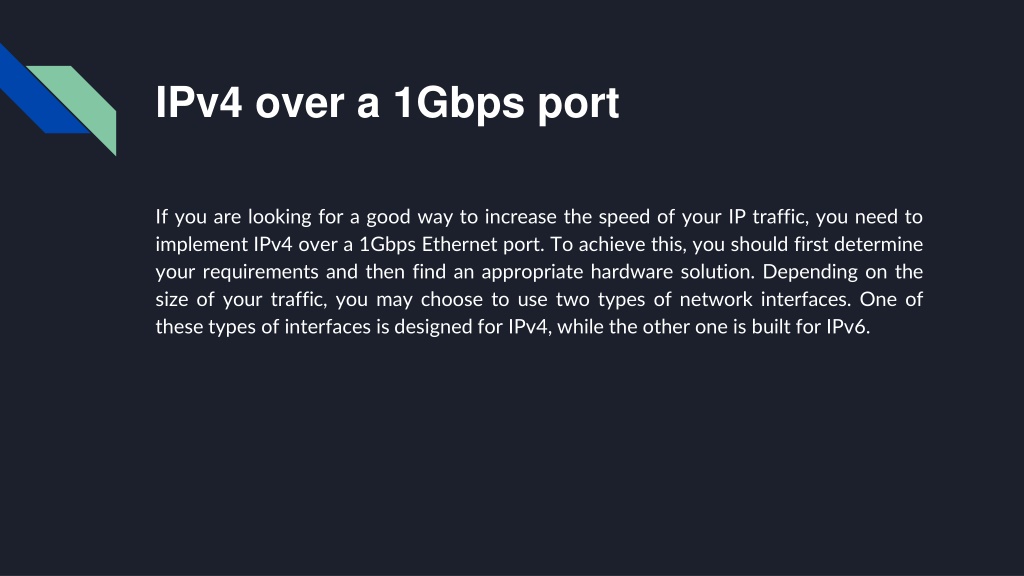Click the word 'port' in the title

(x=578, y=104)
